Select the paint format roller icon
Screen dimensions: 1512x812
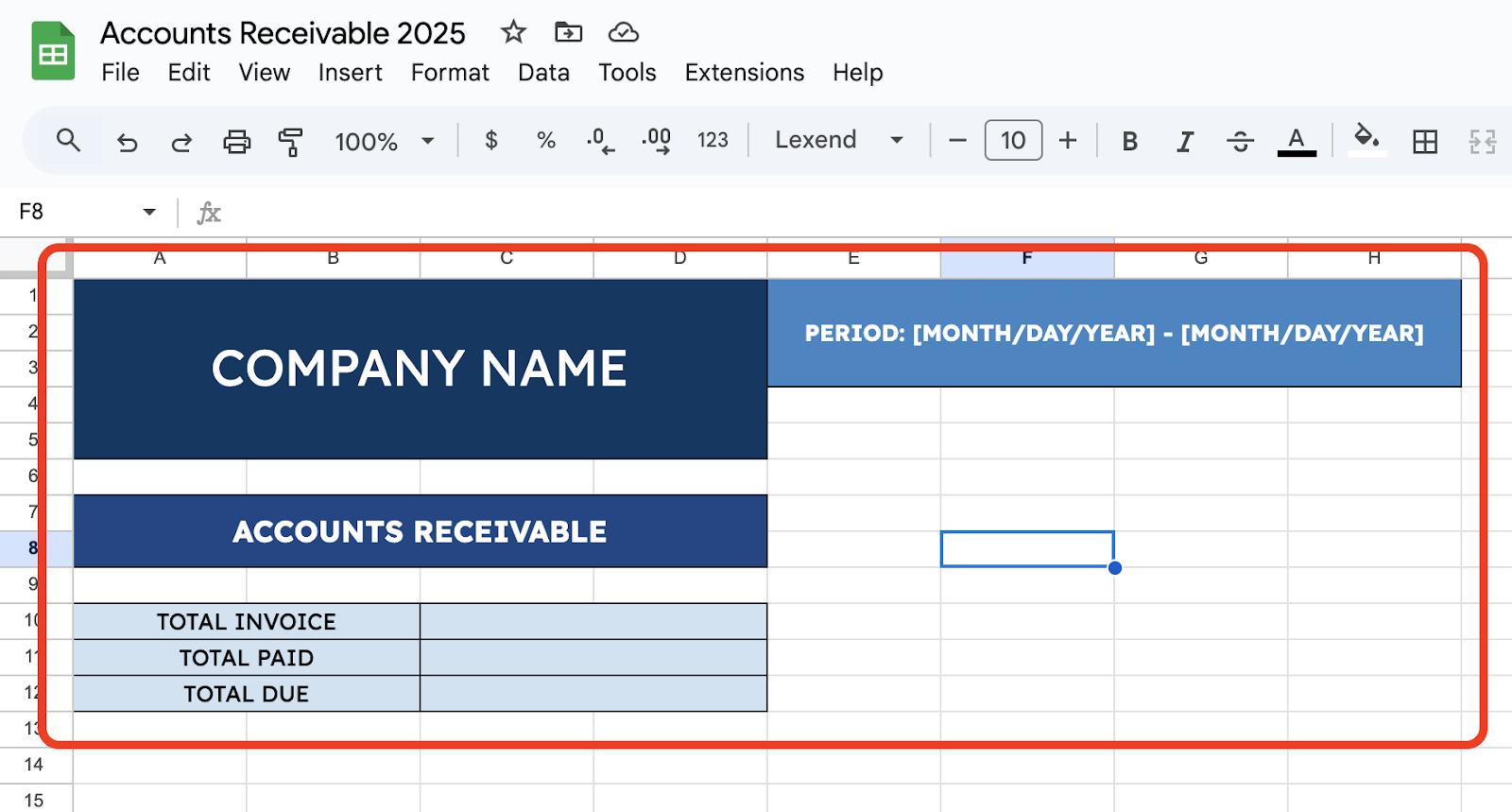coord(291,142)
